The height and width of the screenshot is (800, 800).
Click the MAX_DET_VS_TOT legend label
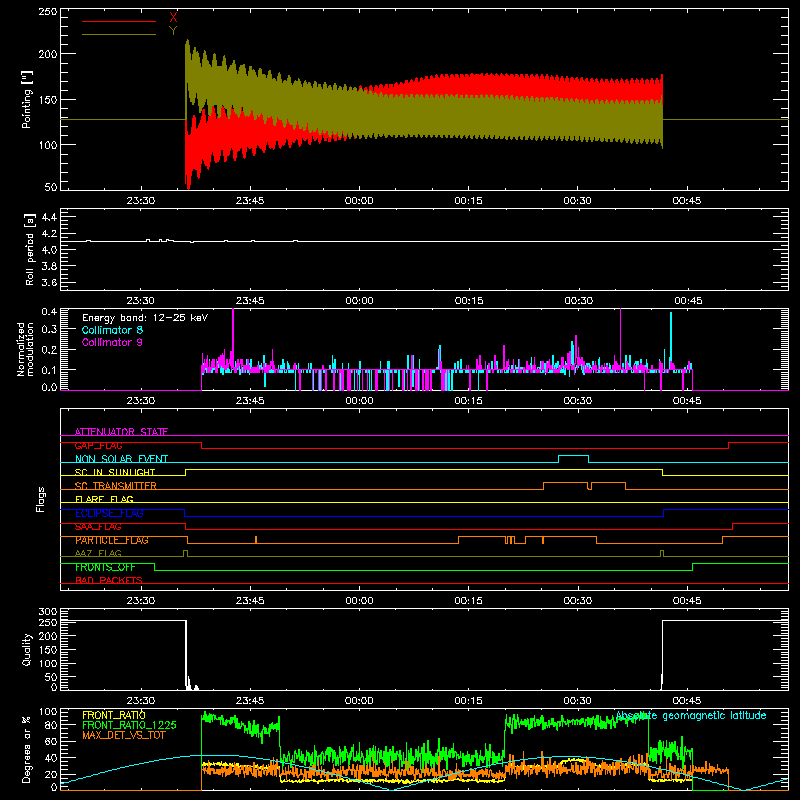tap(124, 735)
